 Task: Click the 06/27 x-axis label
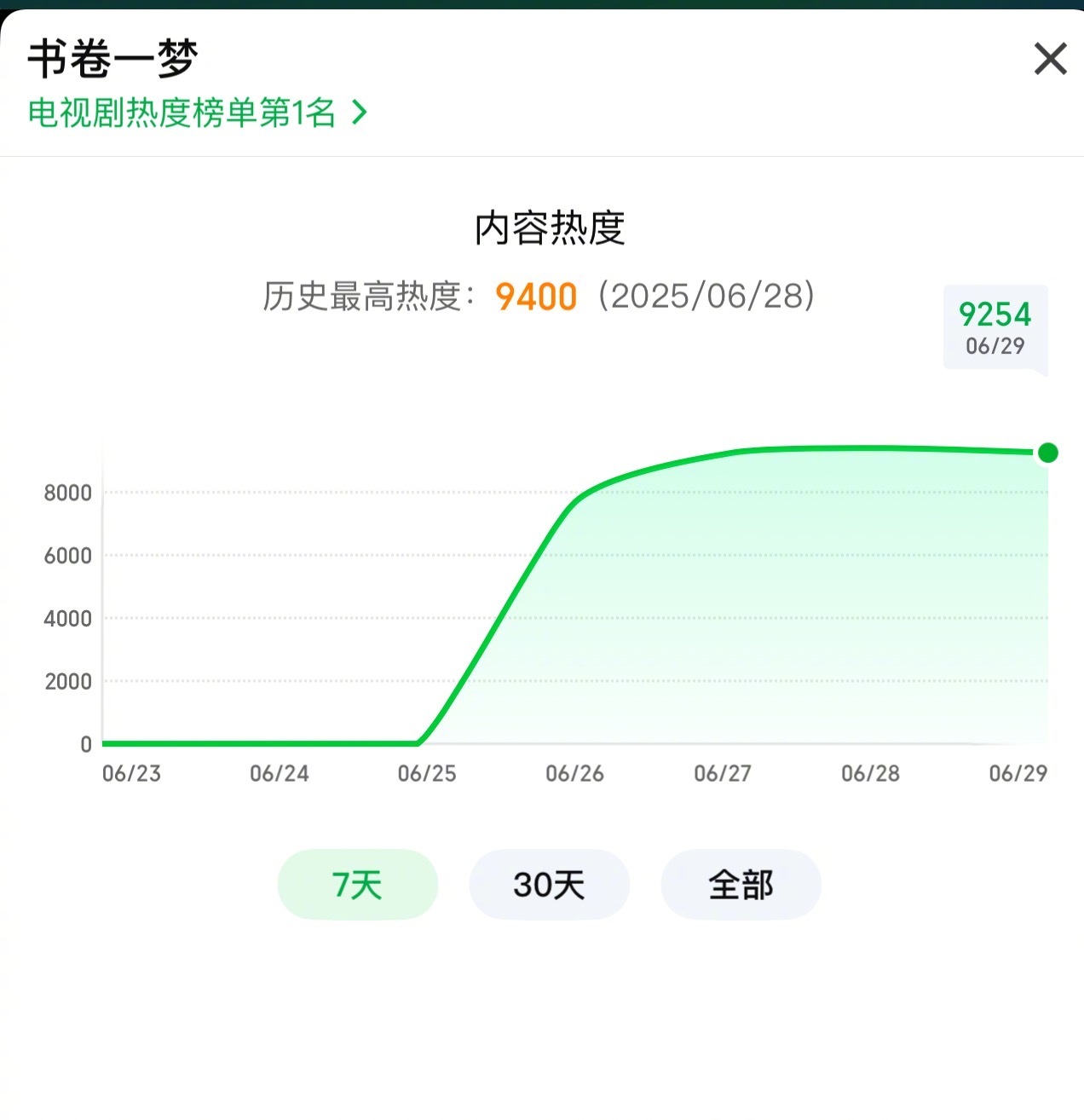[723, 774]
